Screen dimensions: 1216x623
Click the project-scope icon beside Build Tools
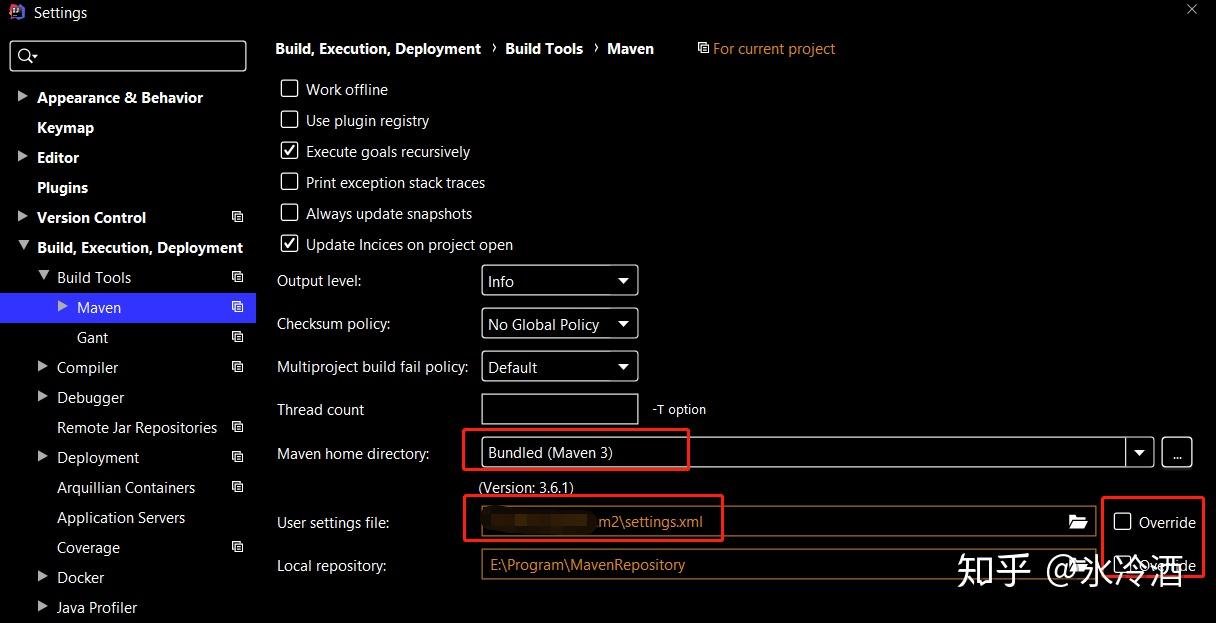tap(237, 277)
